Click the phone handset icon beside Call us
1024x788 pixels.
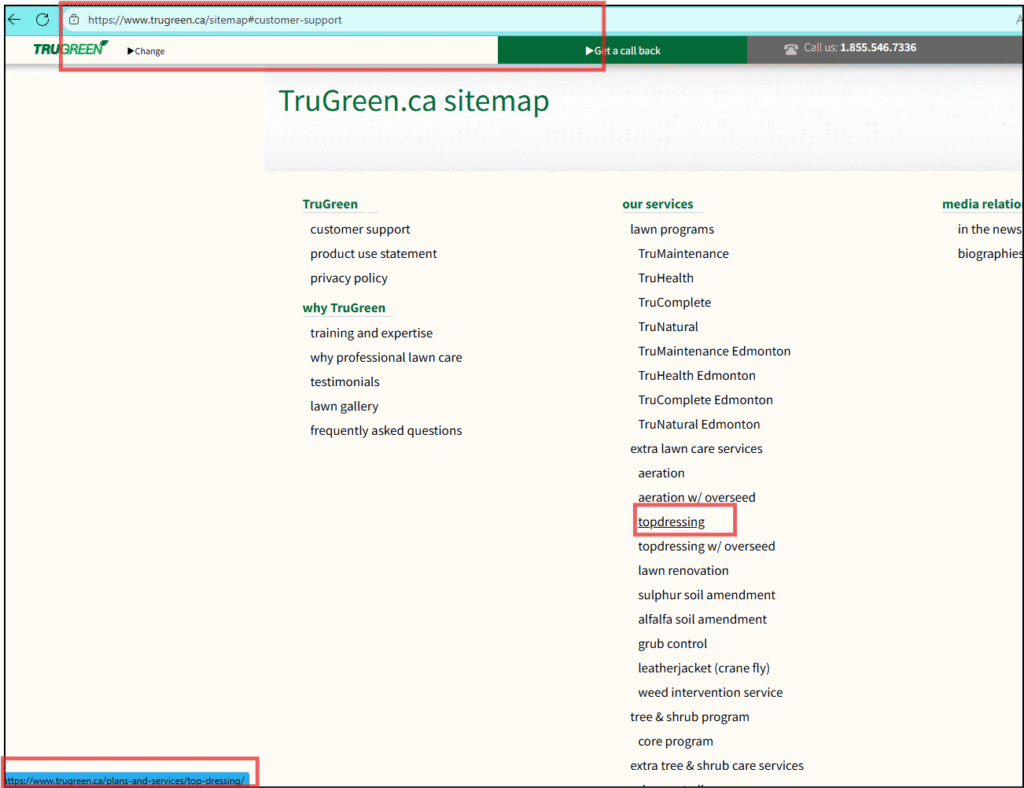click(791, 47)
